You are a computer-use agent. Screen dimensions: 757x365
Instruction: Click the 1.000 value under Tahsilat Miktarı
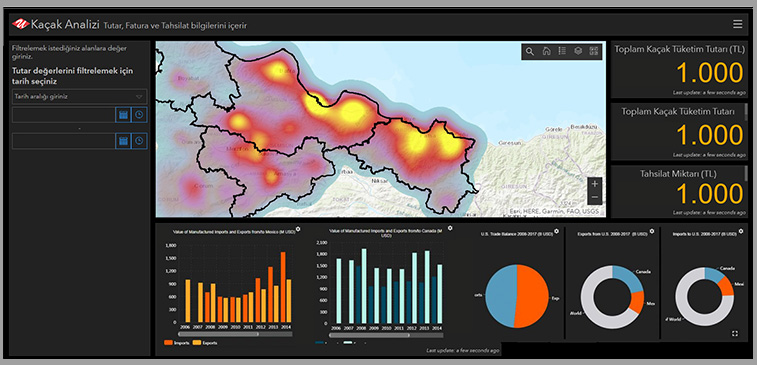coord(709,195)
